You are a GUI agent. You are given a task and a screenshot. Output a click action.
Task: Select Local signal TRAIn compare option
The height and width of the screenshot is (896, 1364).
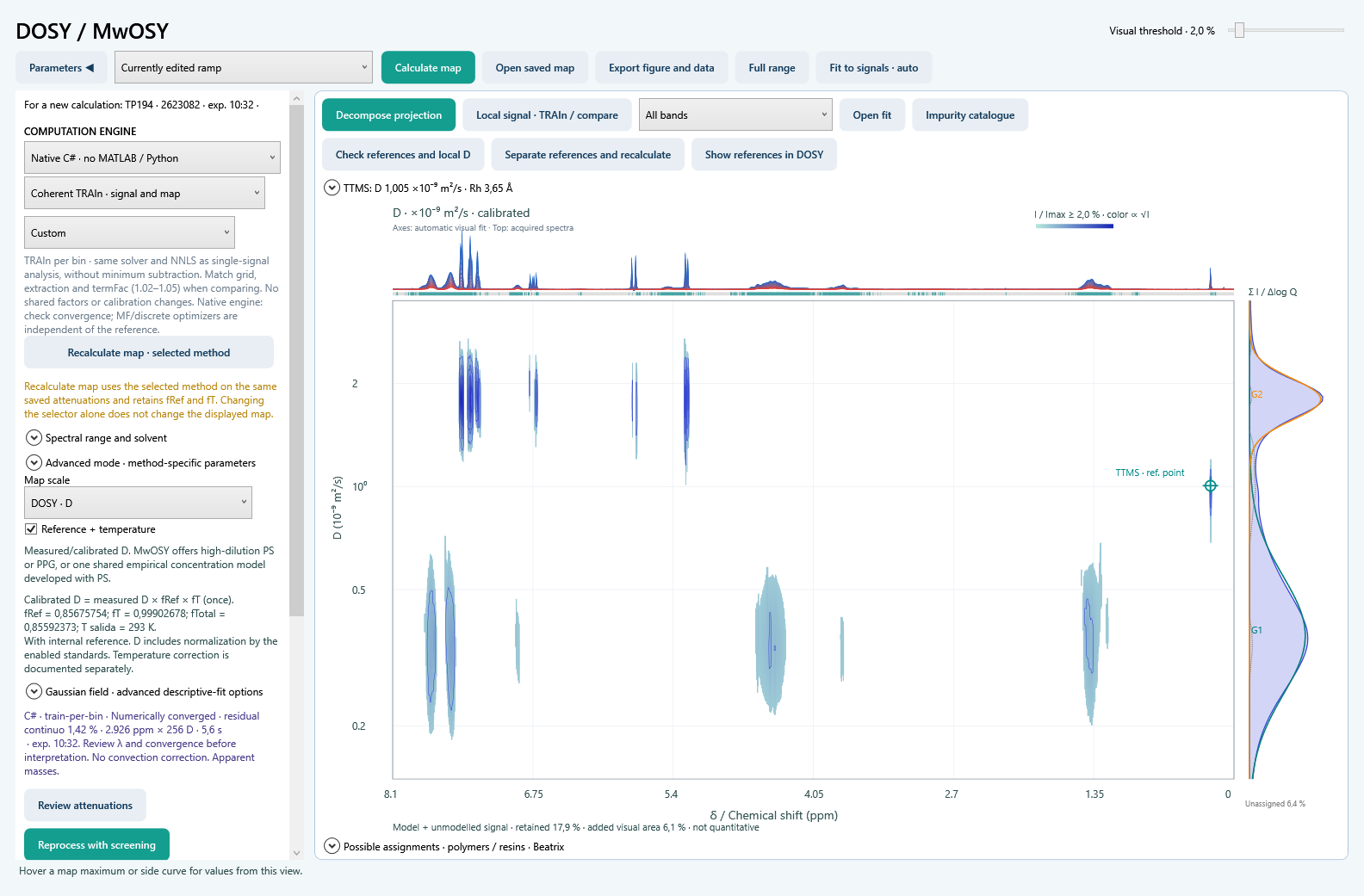547,114
